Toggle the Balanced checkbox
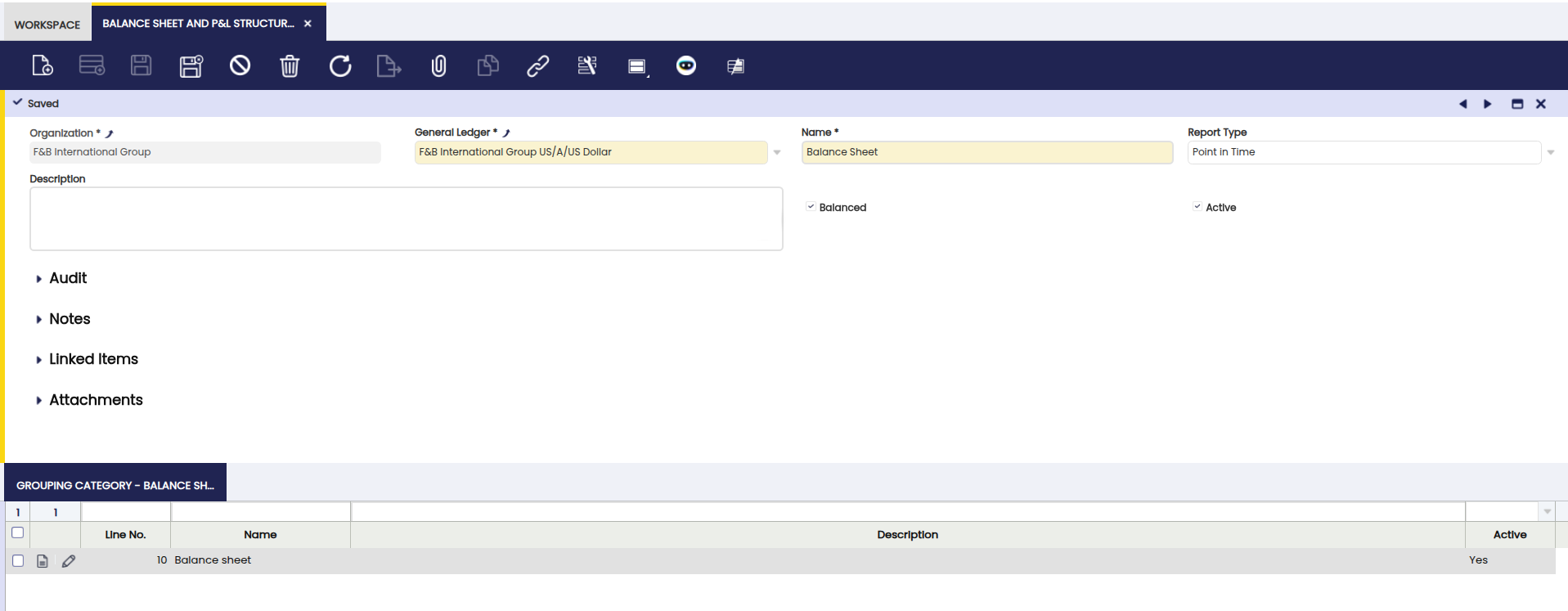 pos(811,207)
